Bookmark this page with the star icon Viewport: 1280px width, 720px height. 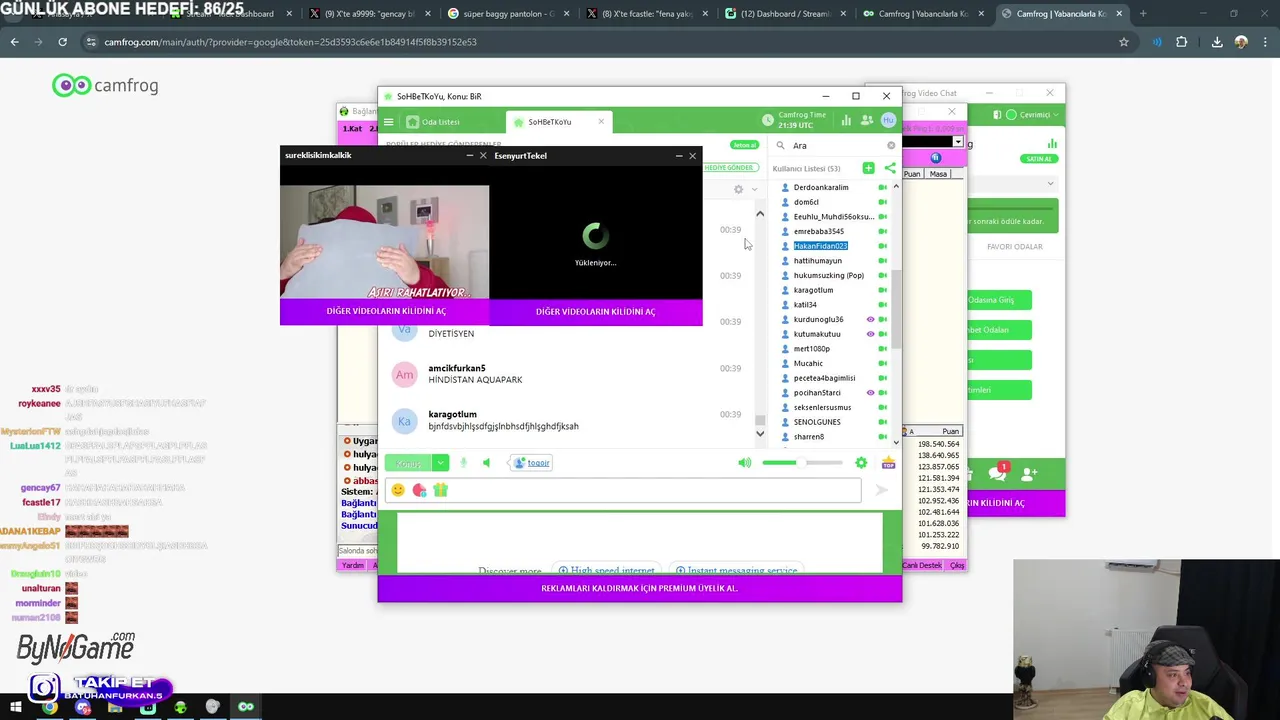click(1124, 42)
